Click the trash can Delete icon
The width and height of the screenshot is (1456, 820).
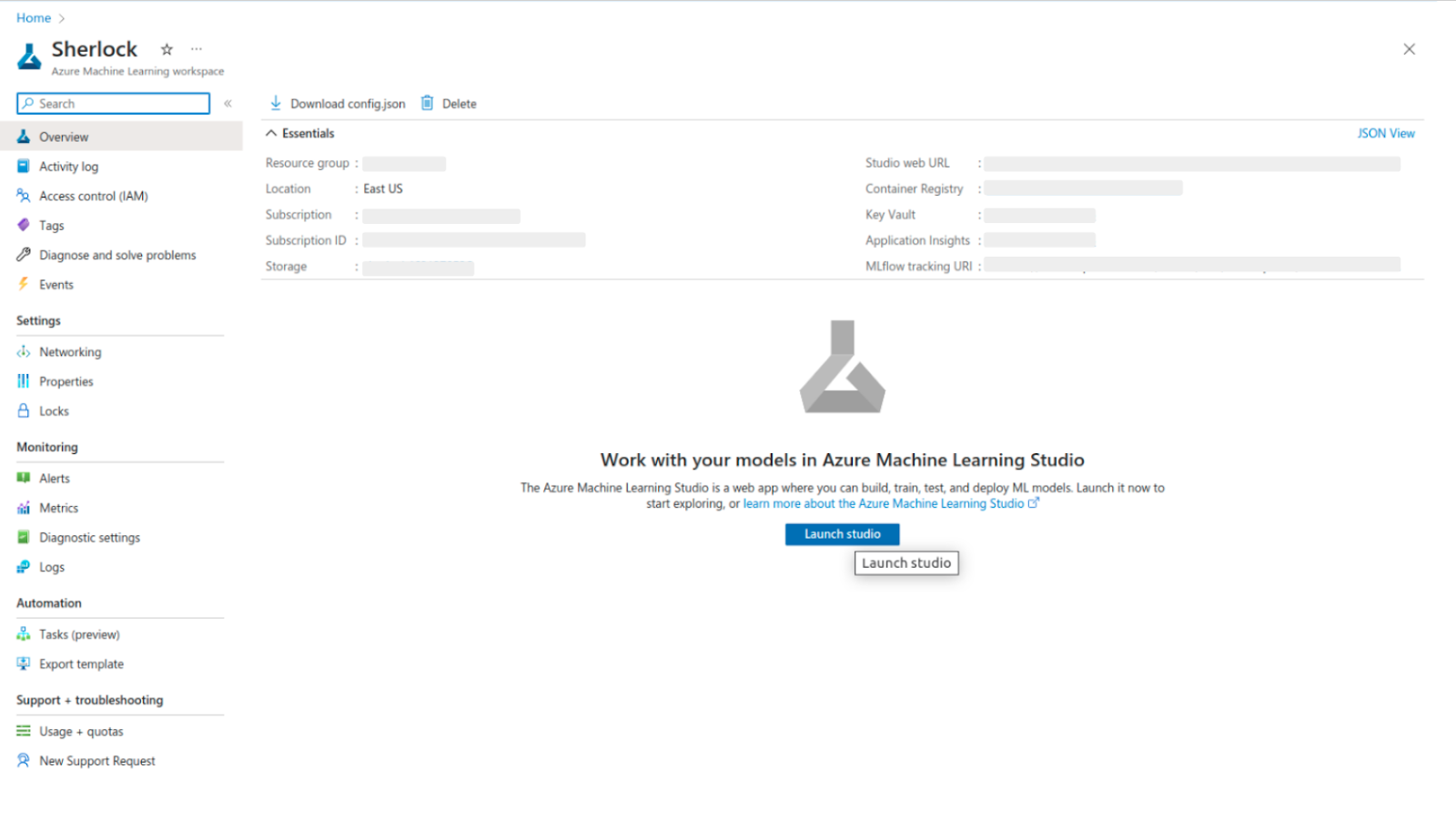point(427,103)
